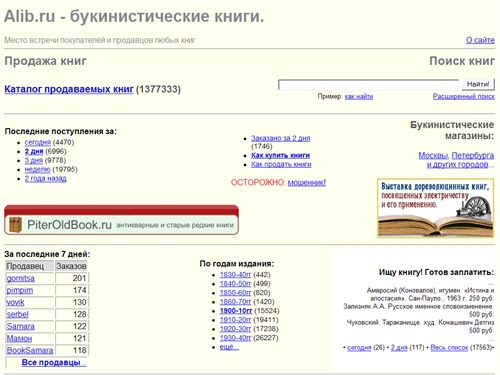Open seller 'BookSamara' link
Viewport: 500px width, 375px height.
(x=30, y=350)
